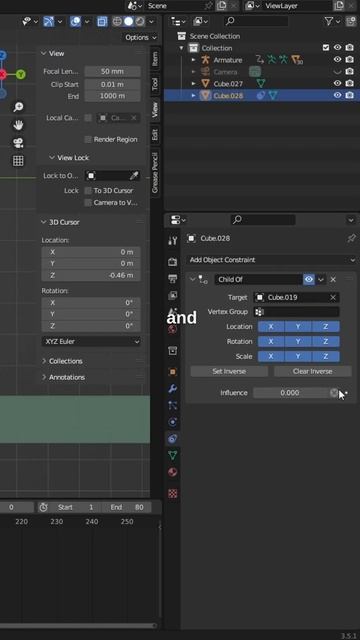Image resolution: width=360 pixels, height=640 pixels.
Task: Expand the Armature tree item in Outliner
Action: [x=194, y=60]
